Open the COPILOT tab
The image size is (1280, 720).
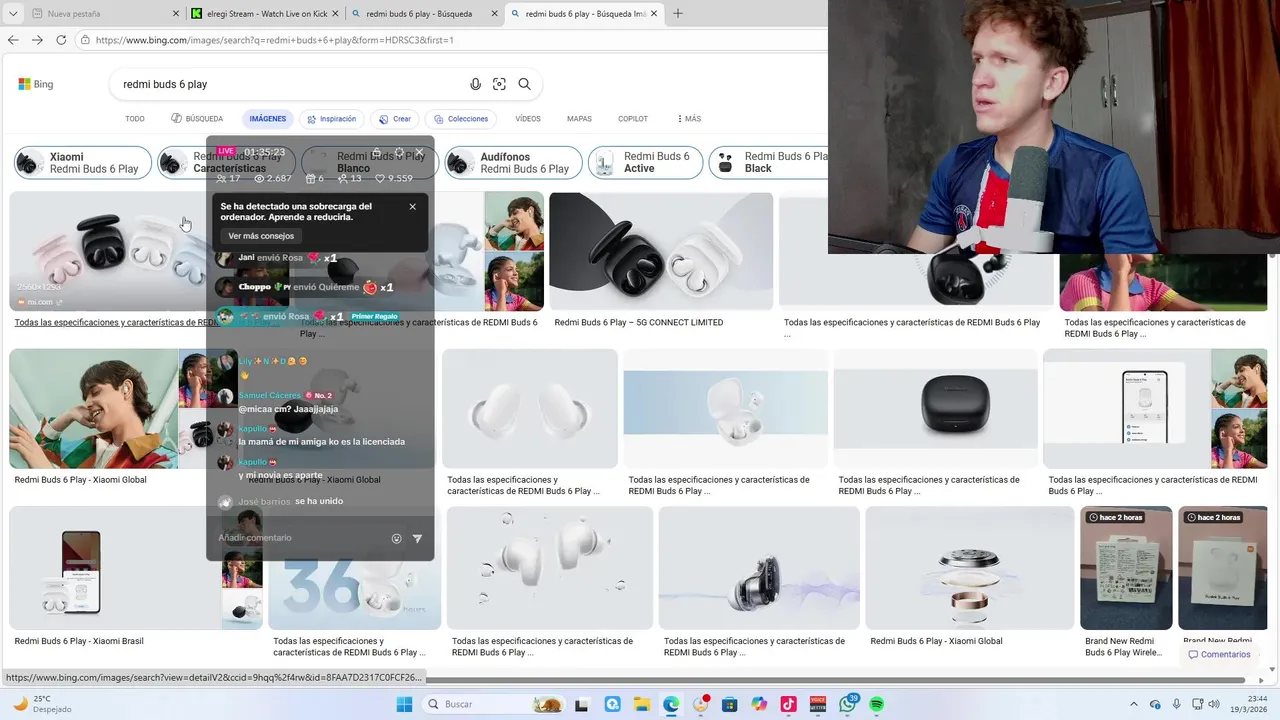[633, 119]
